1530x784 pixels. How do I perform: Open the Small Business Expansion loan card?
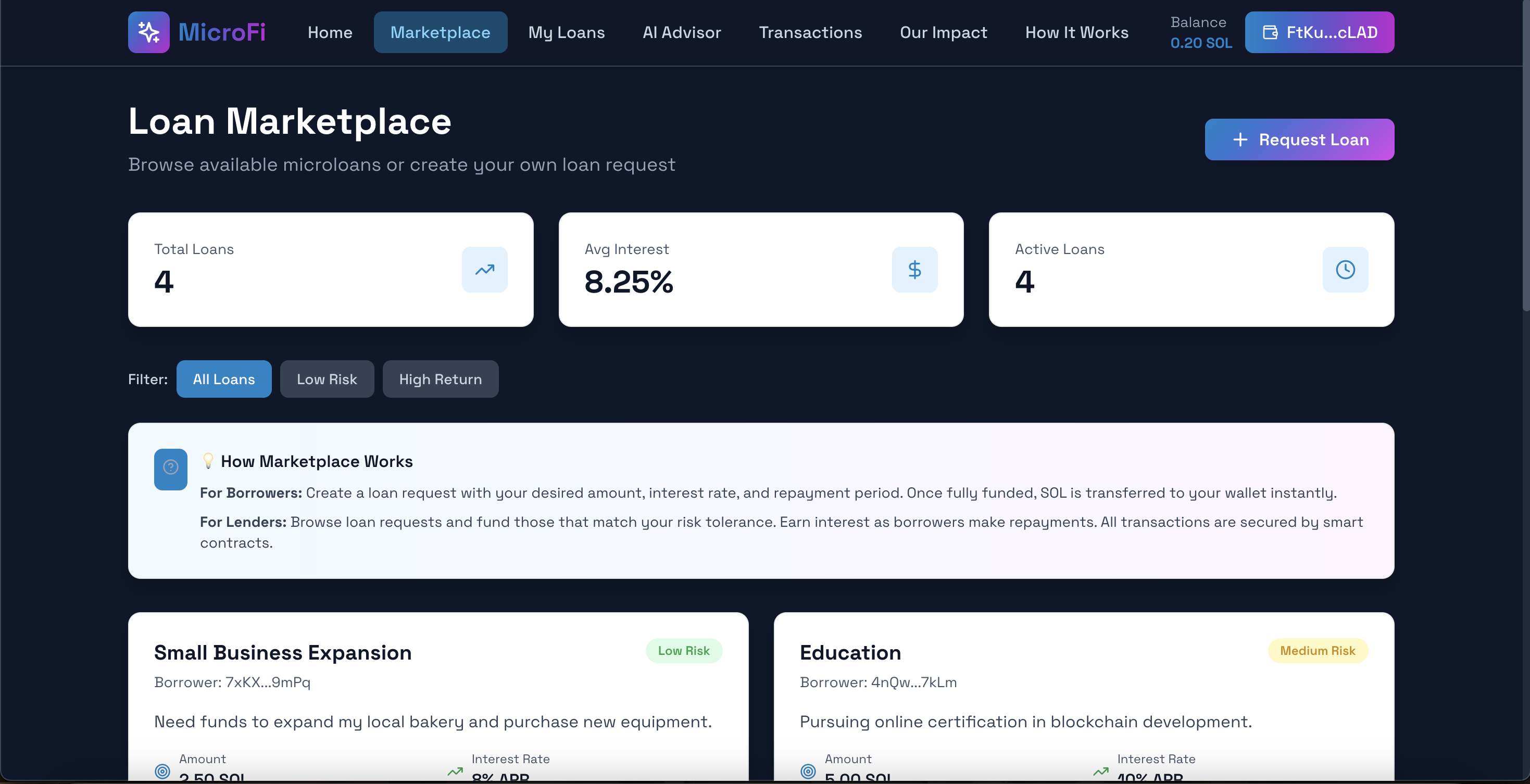tap(282, 653)
